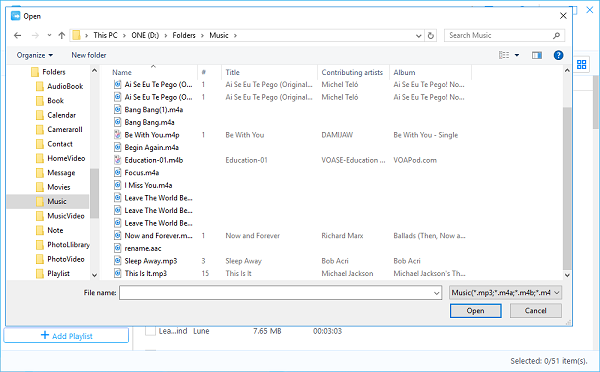Open the Organize menu
The width and height of the screenshot is (600, 372).
coord(34,55)
